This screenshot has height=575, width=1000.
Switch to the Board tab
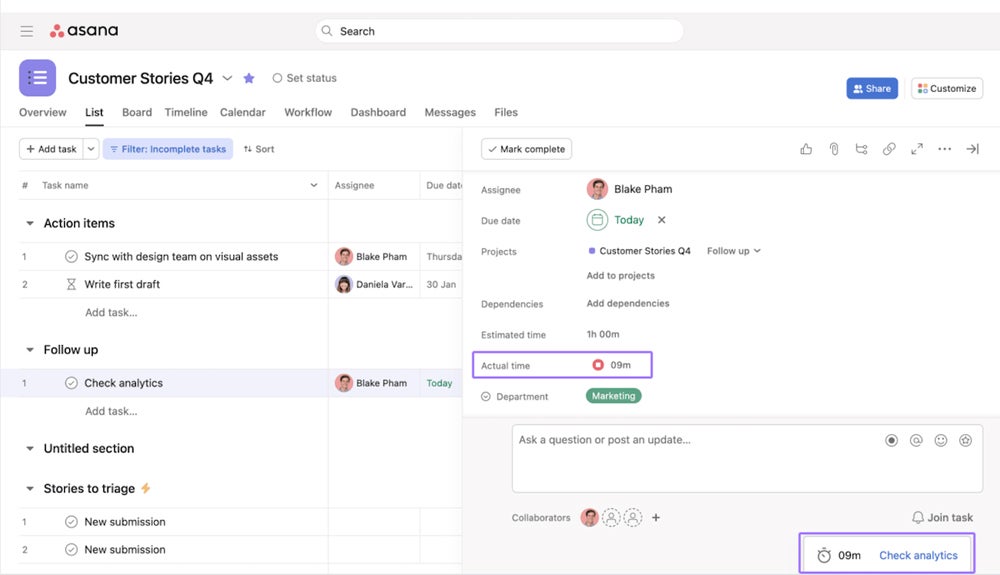[137, 113]
